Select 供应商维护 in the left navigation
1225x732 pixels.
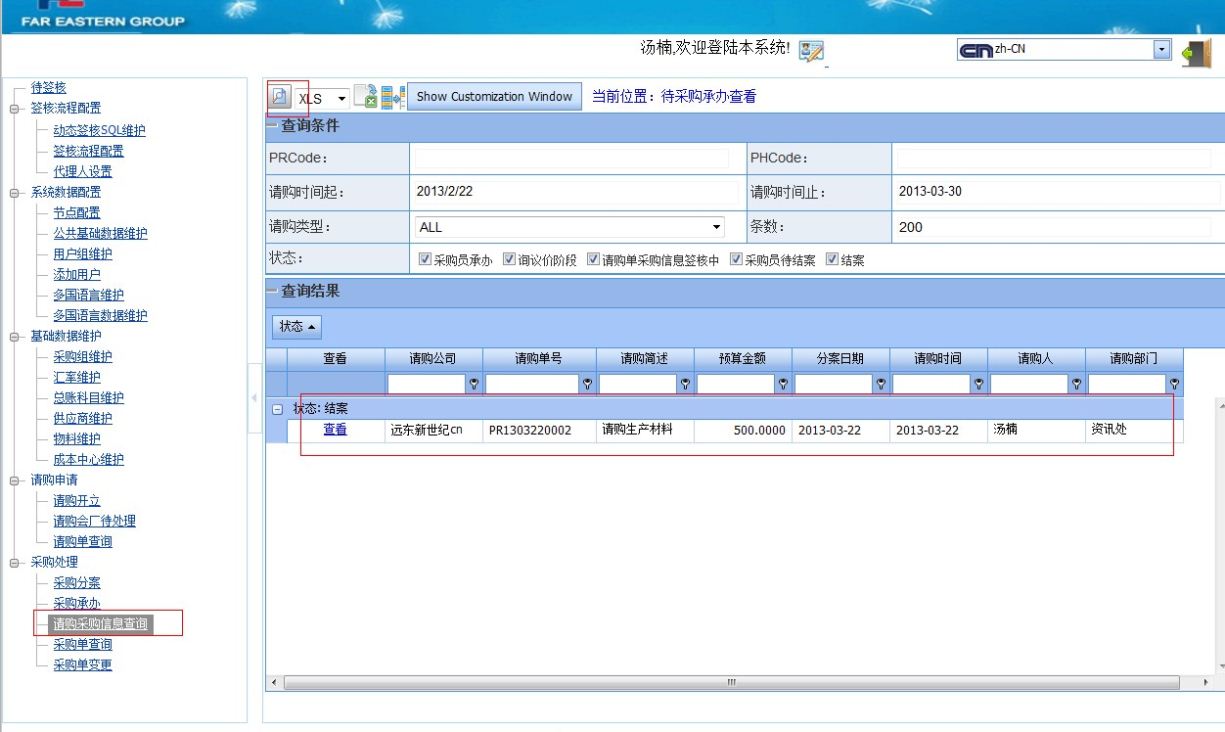pos(82,418)
